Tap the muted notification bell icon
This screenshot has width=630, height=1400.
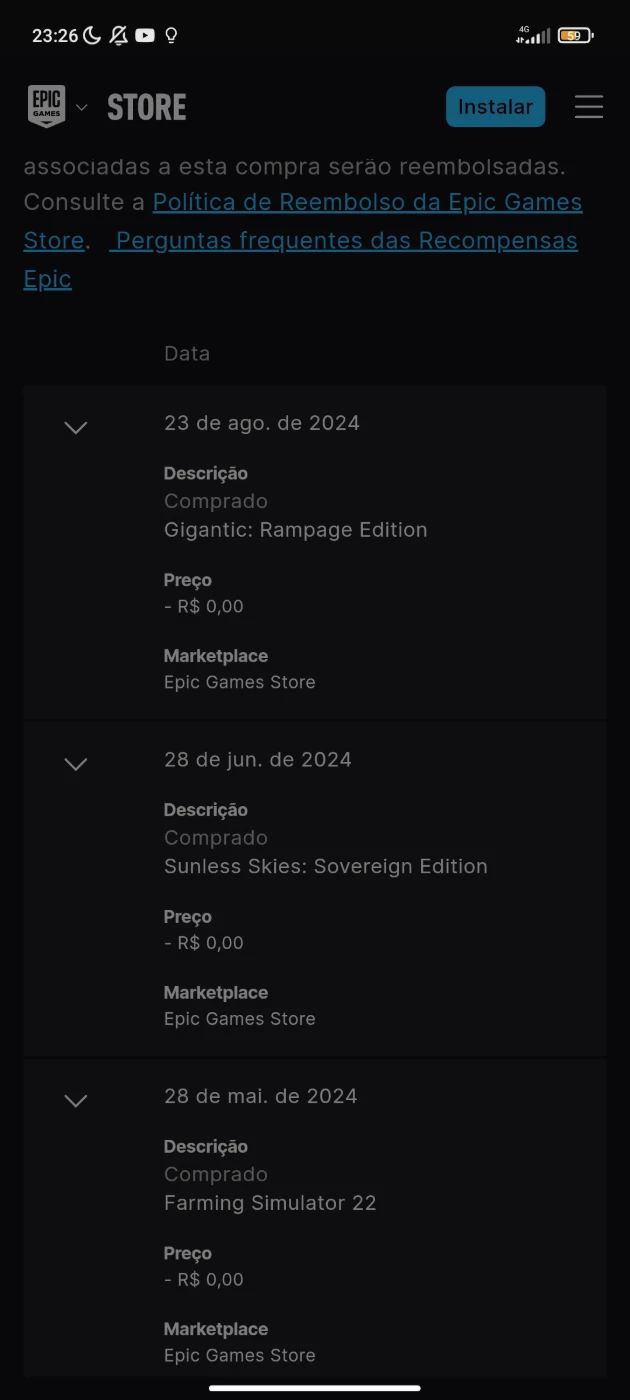coord(119,36)
